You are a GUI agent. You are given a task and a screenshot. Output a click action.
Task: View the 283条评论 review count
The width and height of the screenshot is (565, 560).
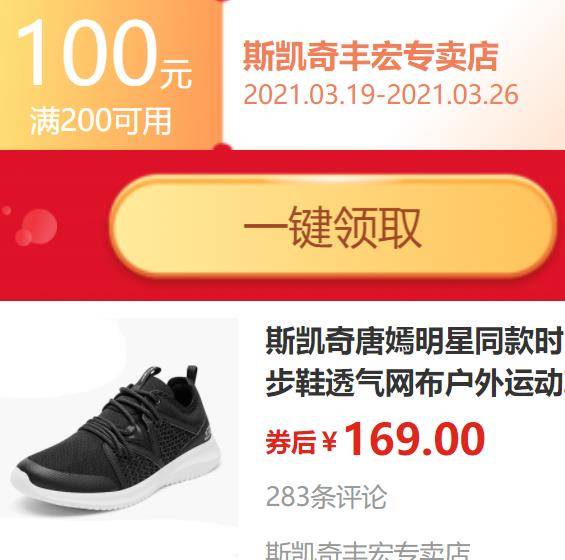[326, 497]
